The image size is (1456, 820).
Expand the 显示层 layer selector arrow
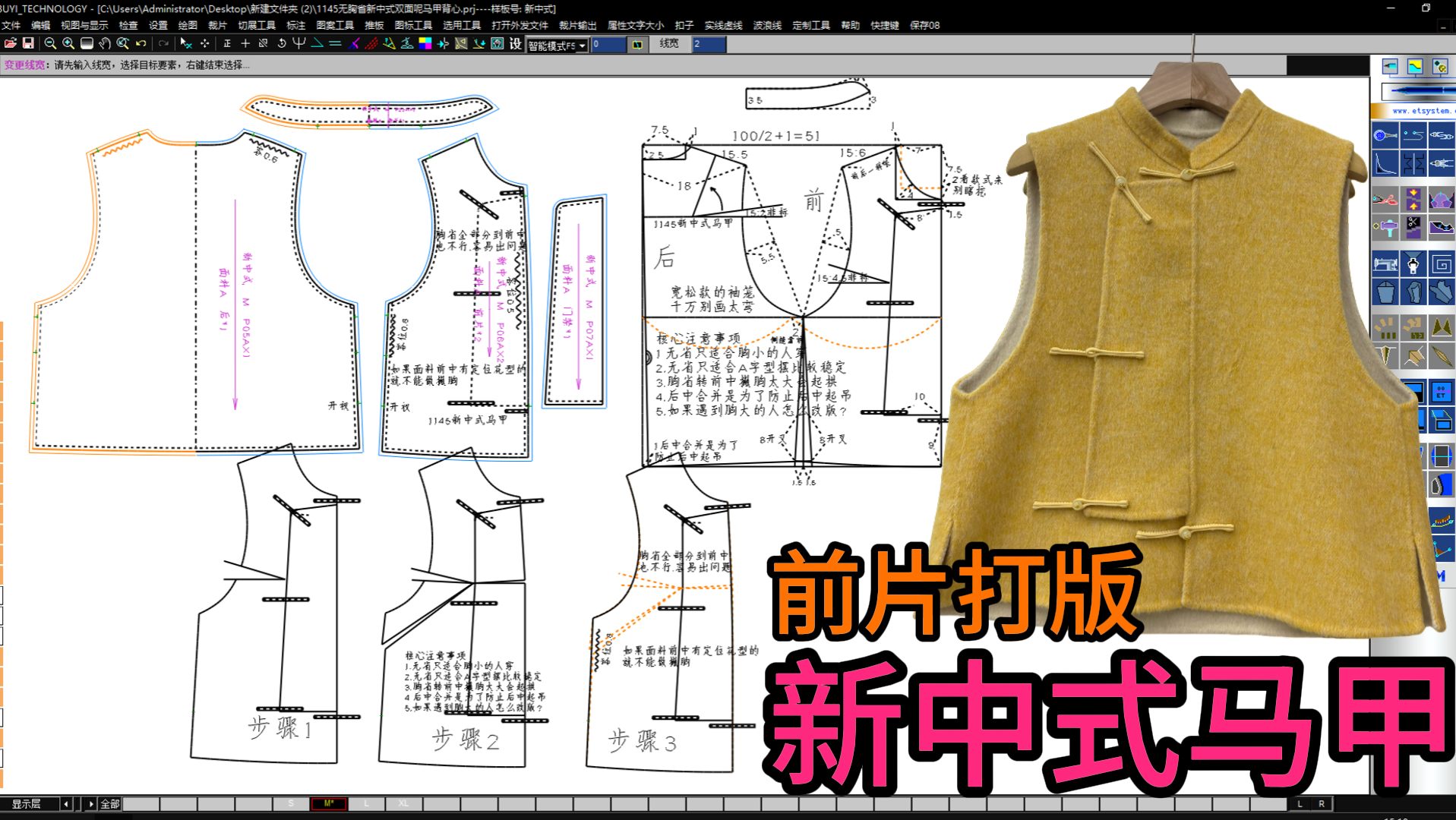pos(92,803)
